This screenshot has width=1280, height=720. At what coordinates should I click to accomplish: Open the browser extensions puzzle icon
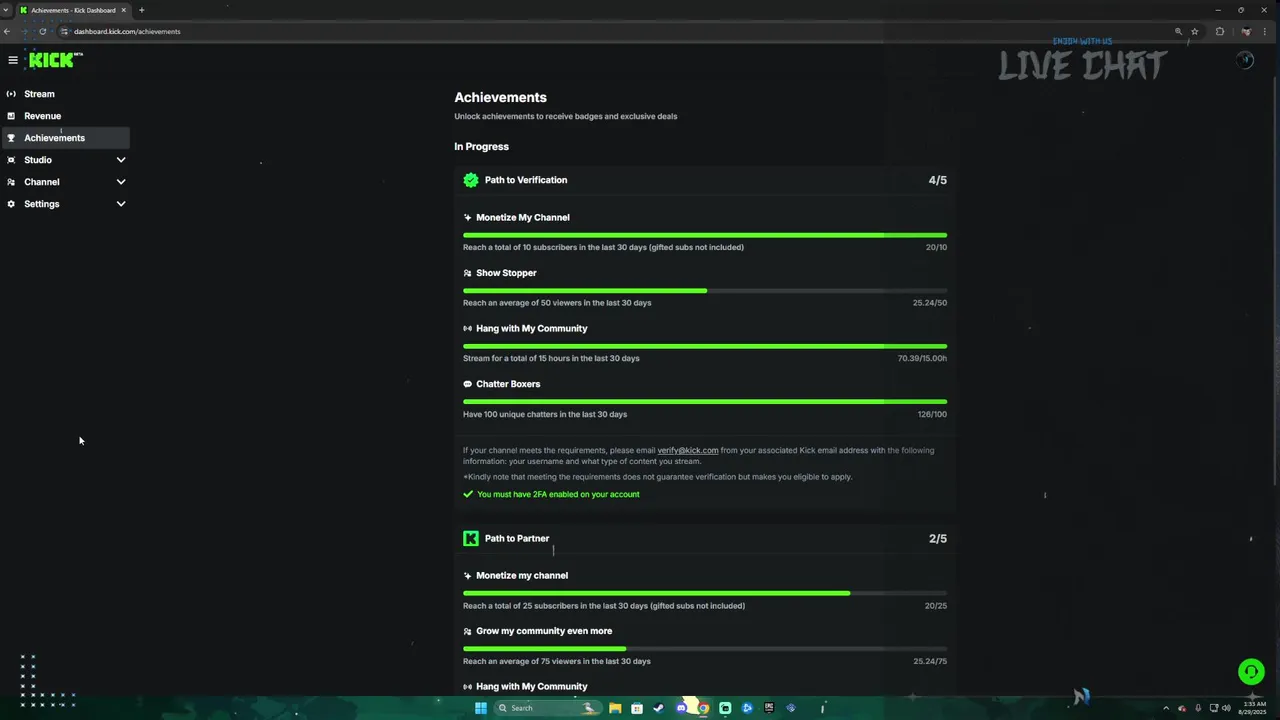point(1220,31)
